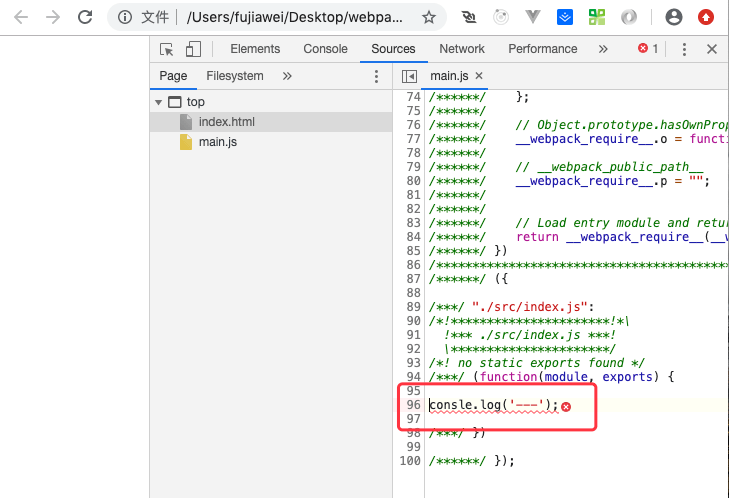Select index.html in file tree
Viewport: 729px width, 498px height.
pyautogui.click(x=226, y=122)
